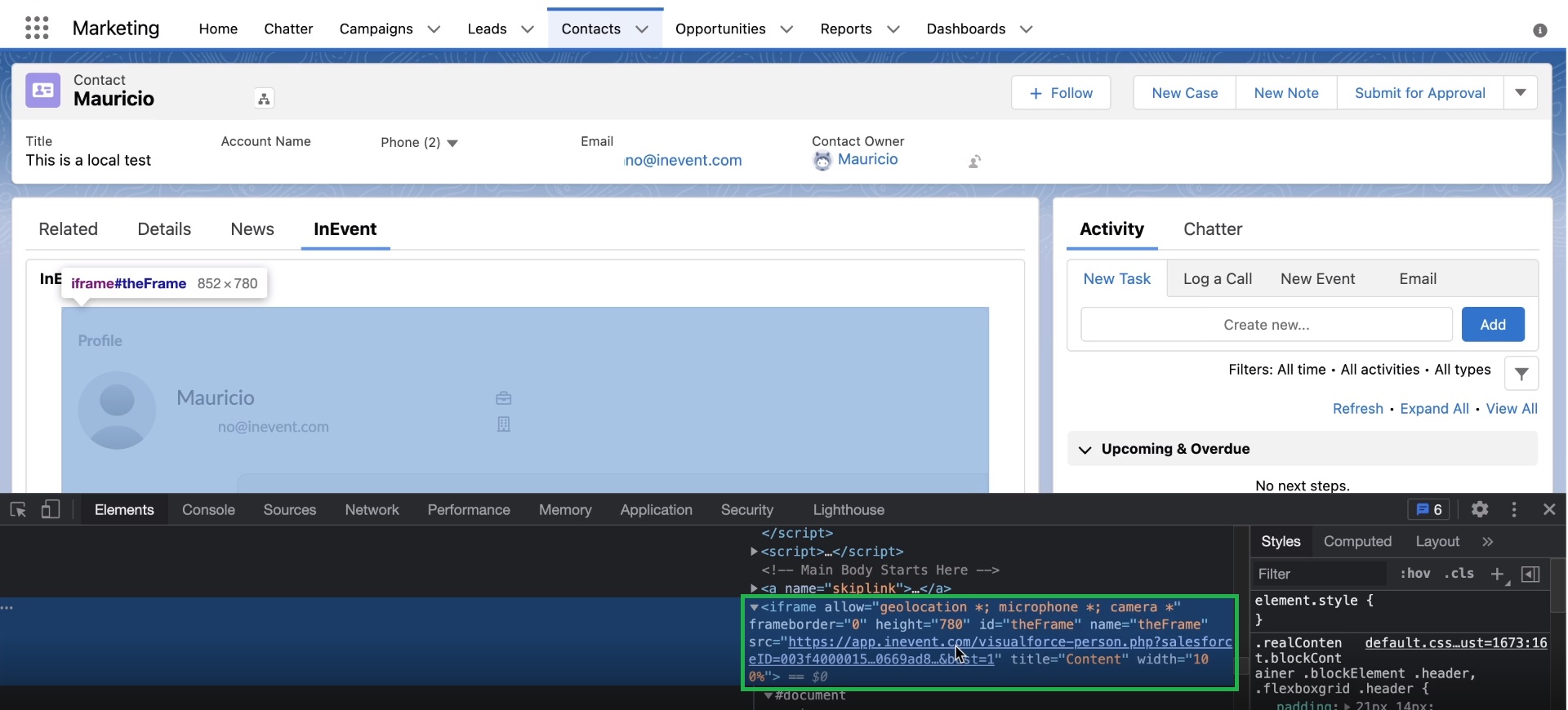The height and width of the screenshot is (710, 1568).
Task: Click the building icon in InEvent profile
Action: click(504, 424)
